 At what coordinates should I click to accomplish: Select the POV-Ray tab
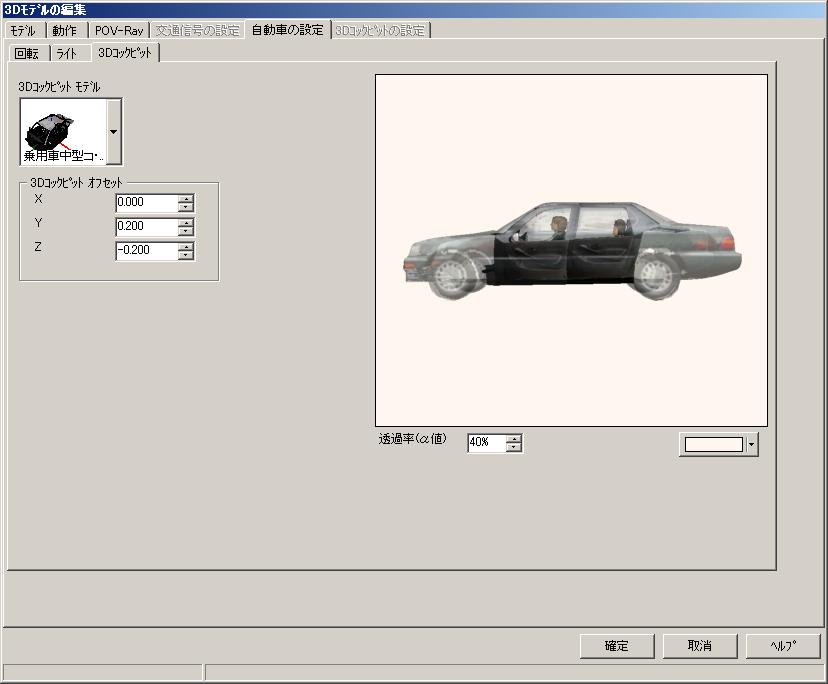119,30
